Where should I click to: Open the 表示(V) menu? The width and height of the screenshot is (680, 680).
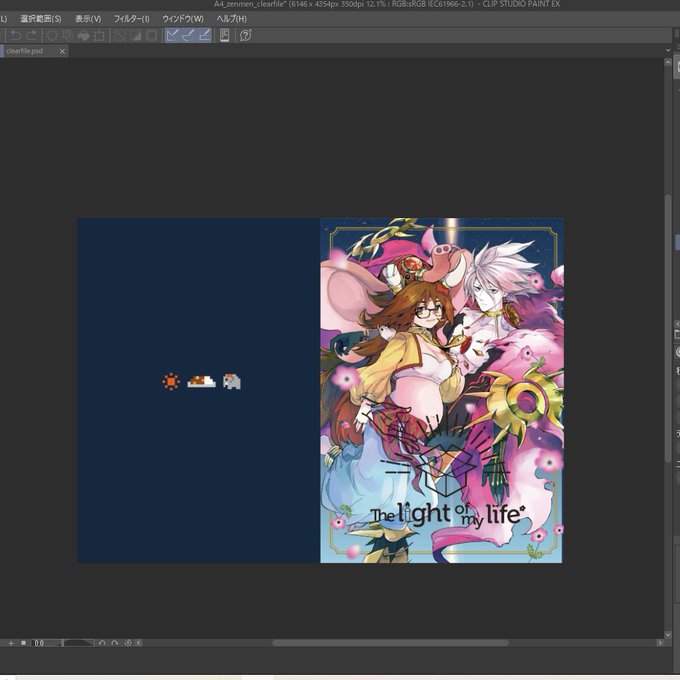click(88, 19)
